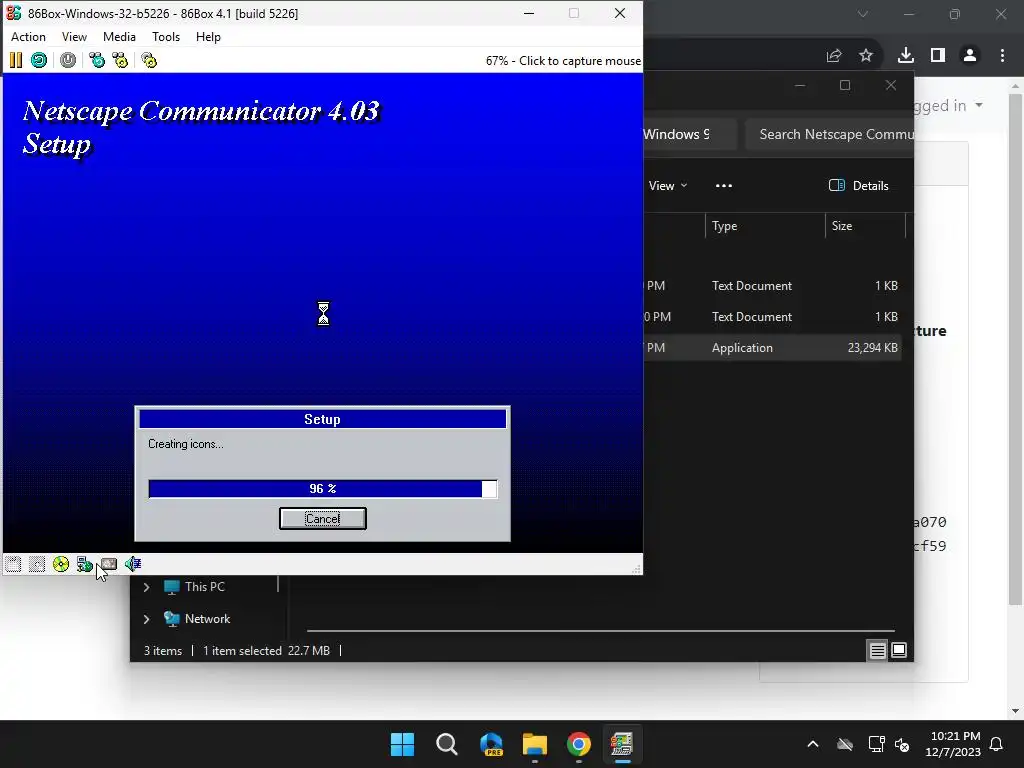Expand the This PC tree node
The height and width of the screenshot is (768, 1024).
pos(146,587)
